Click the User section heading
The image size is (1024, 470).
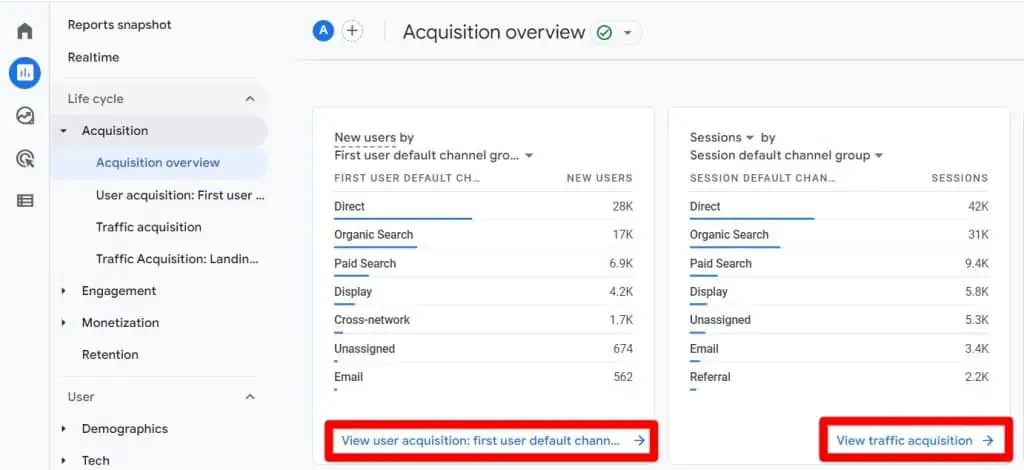81,396
